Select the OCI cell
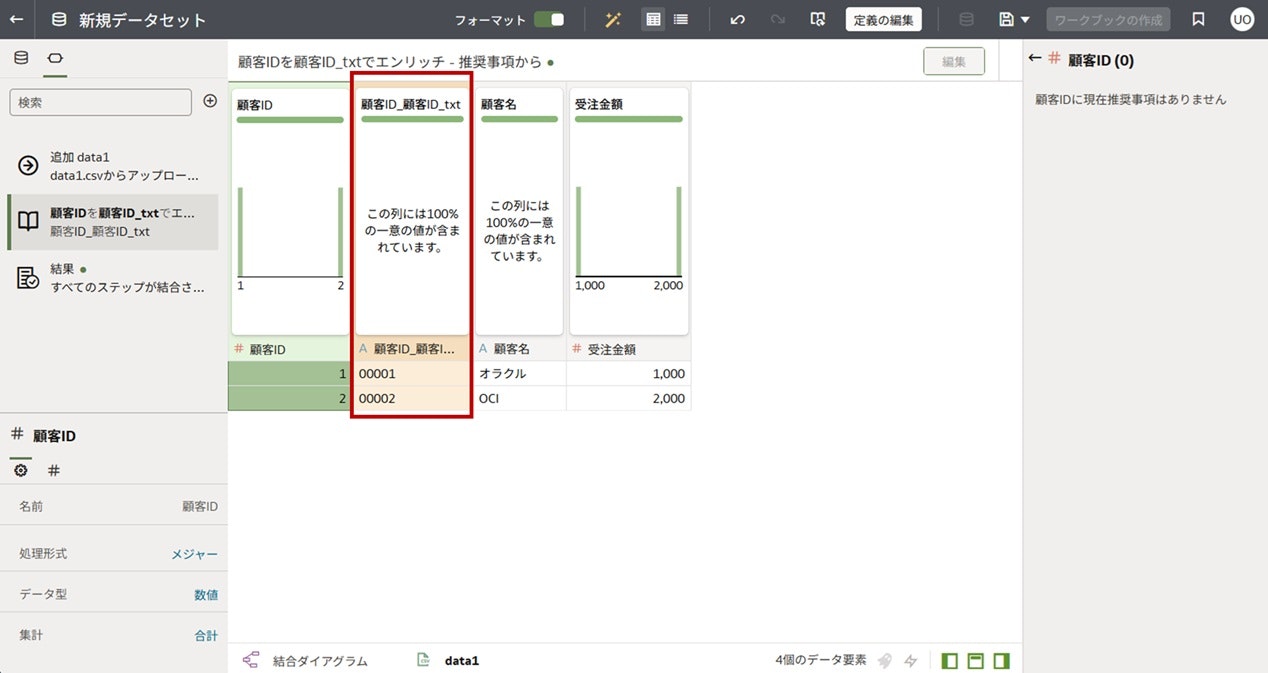 point(520,398)
